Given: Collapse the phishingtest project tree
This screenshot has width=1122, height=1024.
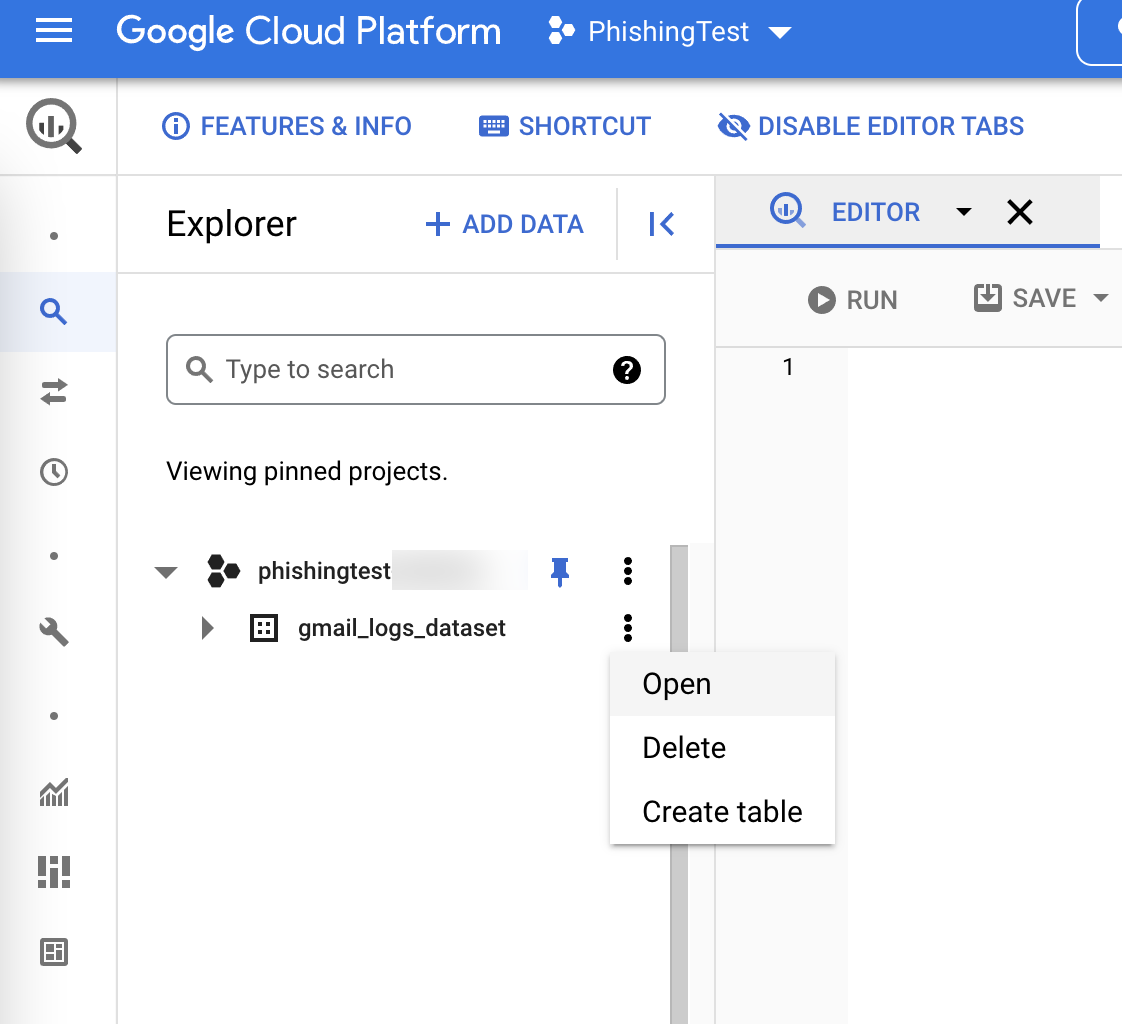Looking at the screenshot, I should [x=166, y=572].
